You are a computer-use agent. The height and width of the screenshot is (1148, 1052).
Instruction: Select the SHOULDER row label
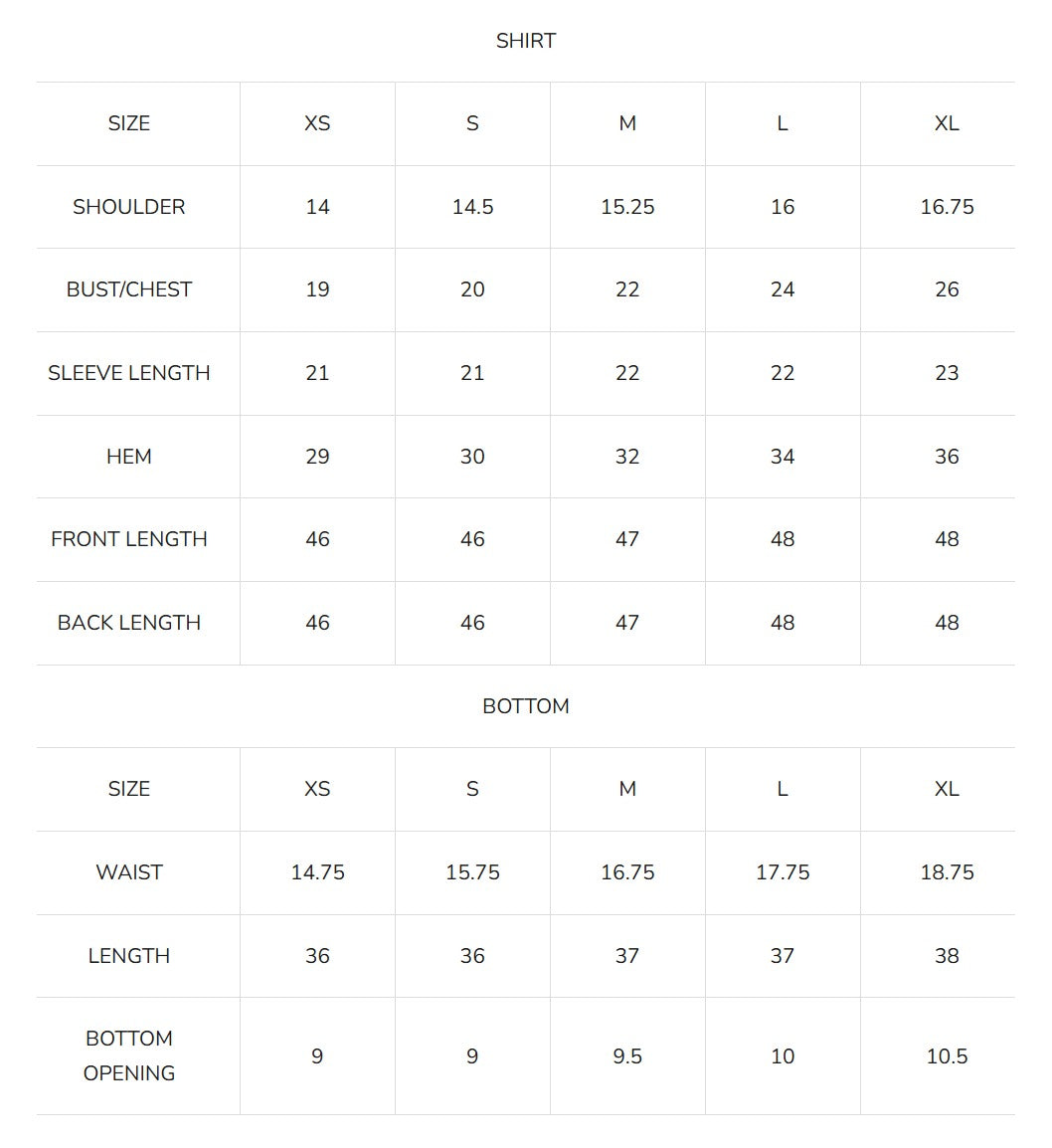(x=128, y=207)
